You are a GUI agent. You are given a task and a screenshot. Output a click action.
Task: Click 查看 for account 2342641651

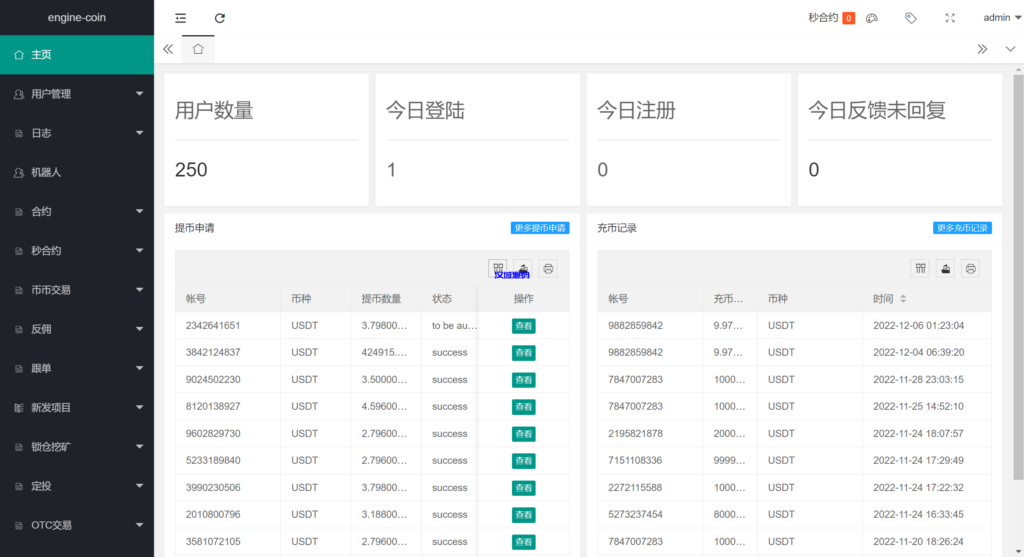point(524,326)
